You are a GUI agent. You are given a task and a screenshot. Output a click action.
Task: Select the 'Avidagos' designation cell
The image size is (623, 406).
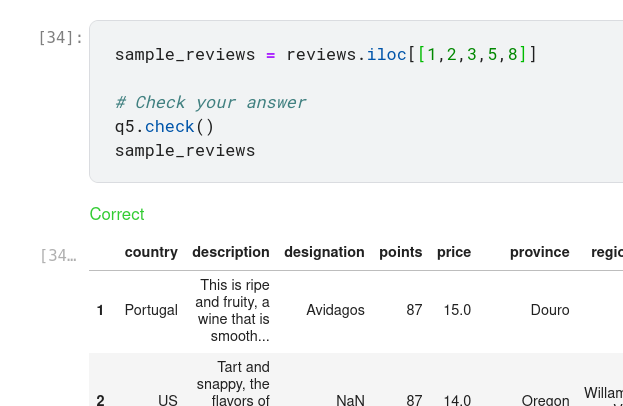point(335,311)
